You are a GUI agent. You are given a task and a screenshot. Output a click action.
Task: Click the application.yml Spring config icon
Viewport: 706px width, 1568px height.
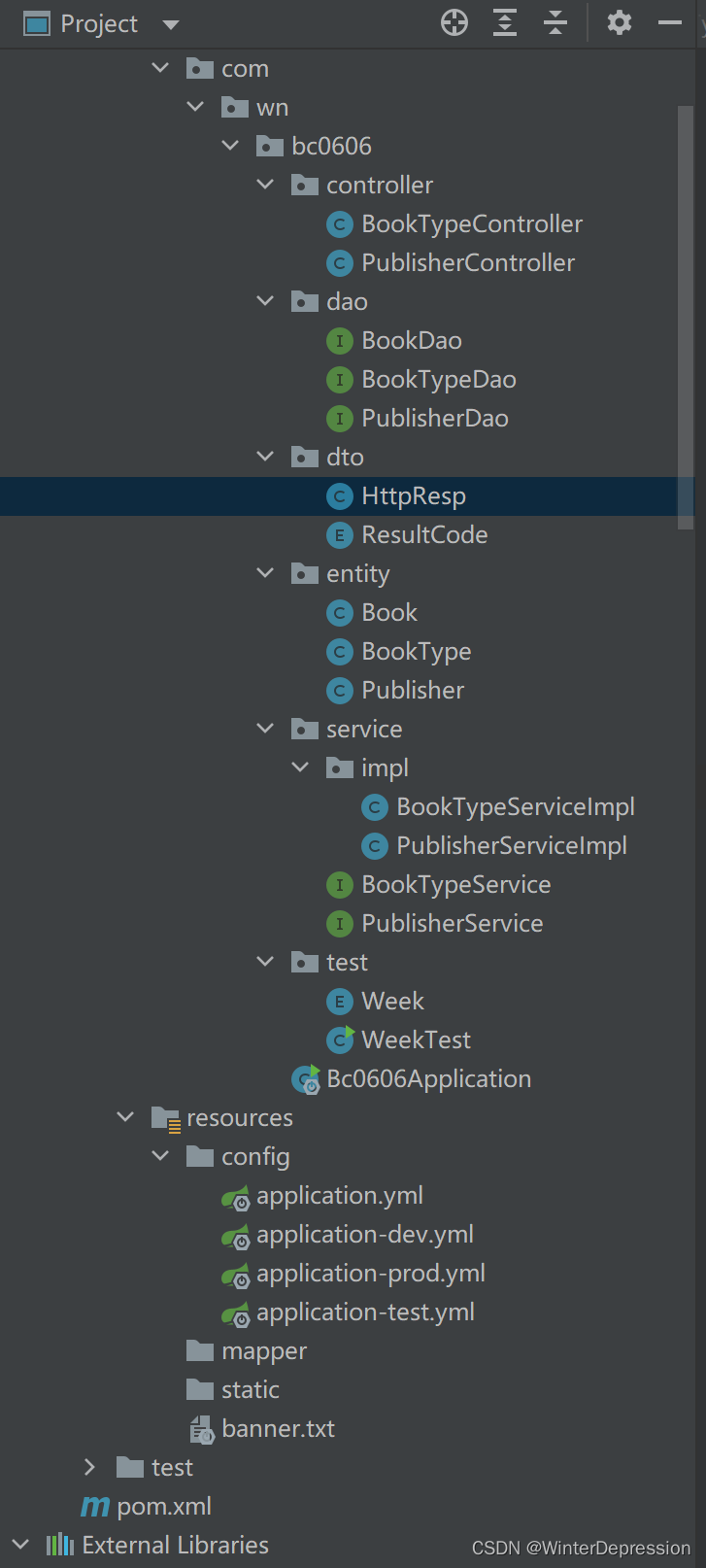click(x=236, y=1195)
